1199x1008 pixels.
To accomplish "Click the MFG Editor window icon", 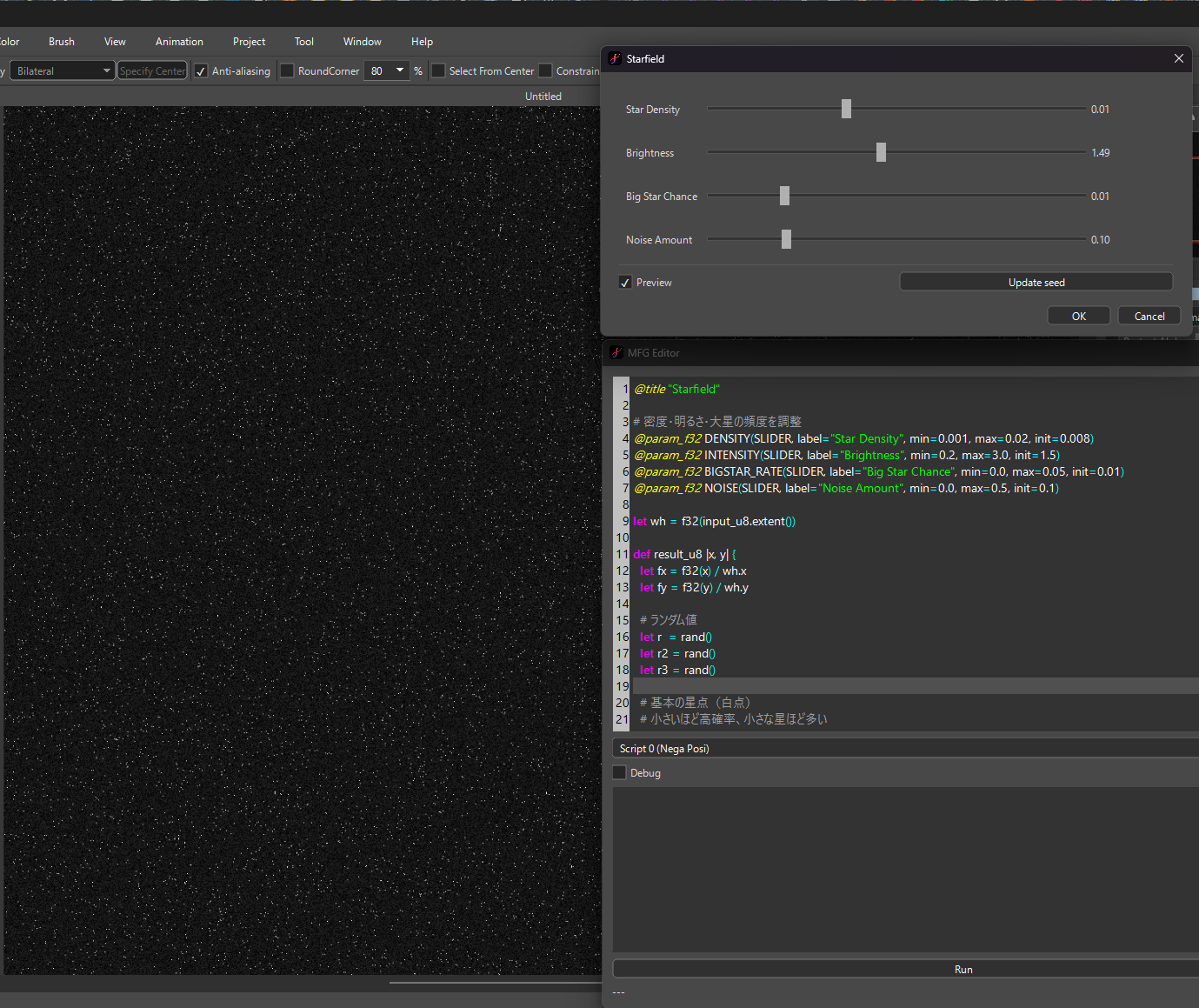I will [x=616, y=352].
